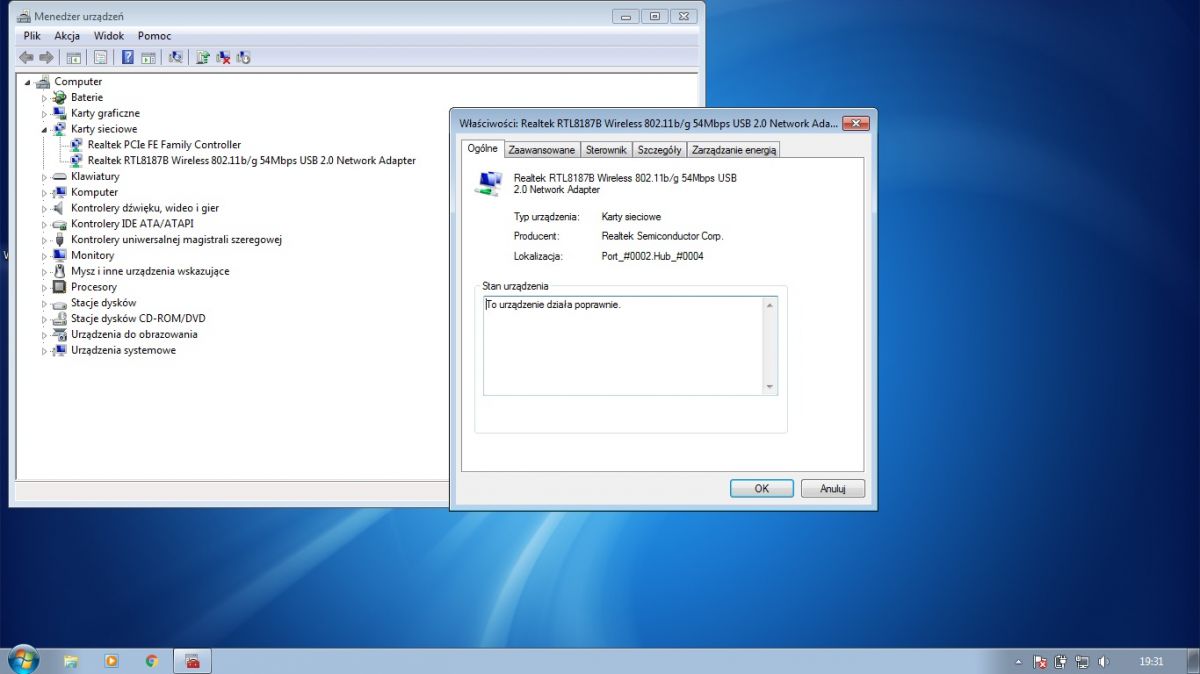
Task: Open the Akcja menu
Action: click(x=67, y=36)
